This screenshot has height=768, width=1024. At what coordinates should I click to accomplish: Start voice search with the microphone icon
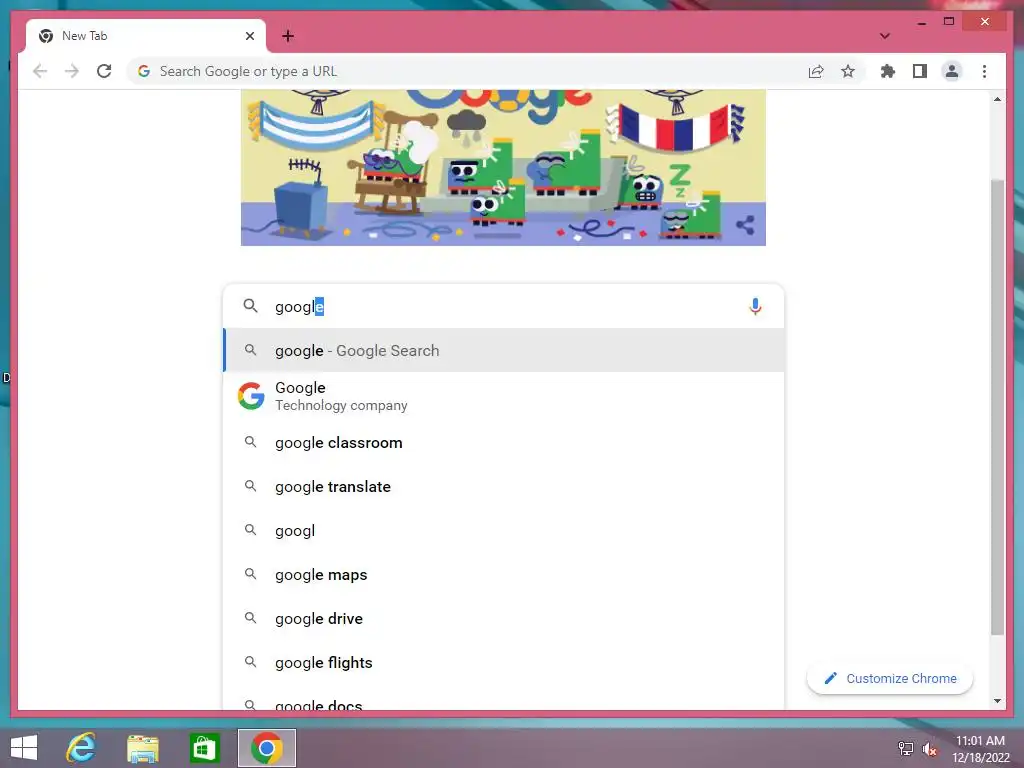[x=755, y=306]
